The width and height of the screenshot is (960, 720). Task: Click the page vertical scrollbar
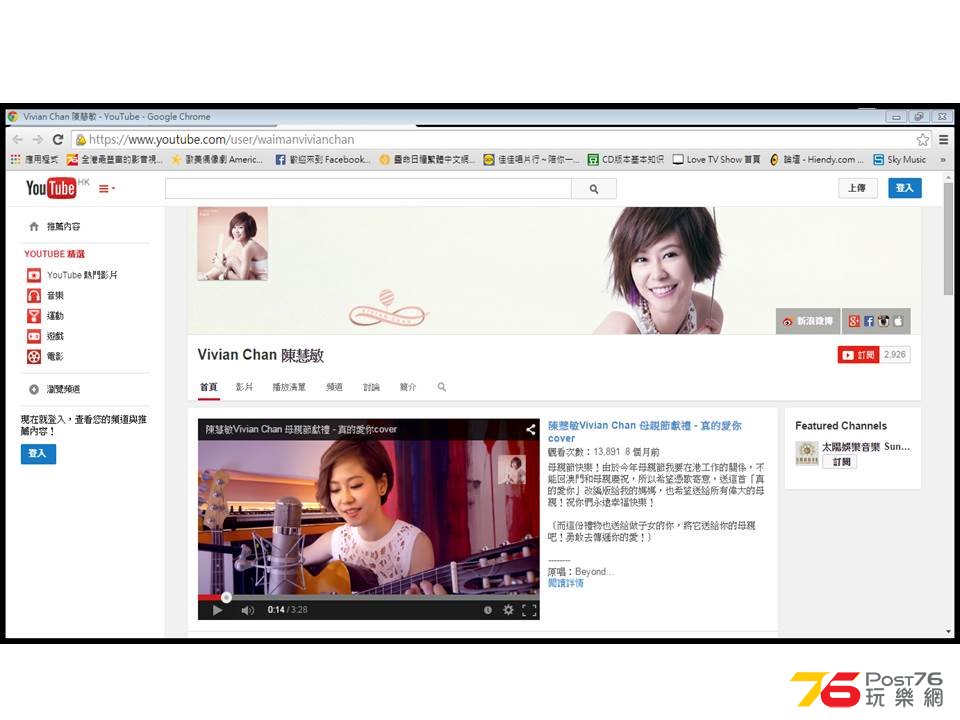click(948, 239)
